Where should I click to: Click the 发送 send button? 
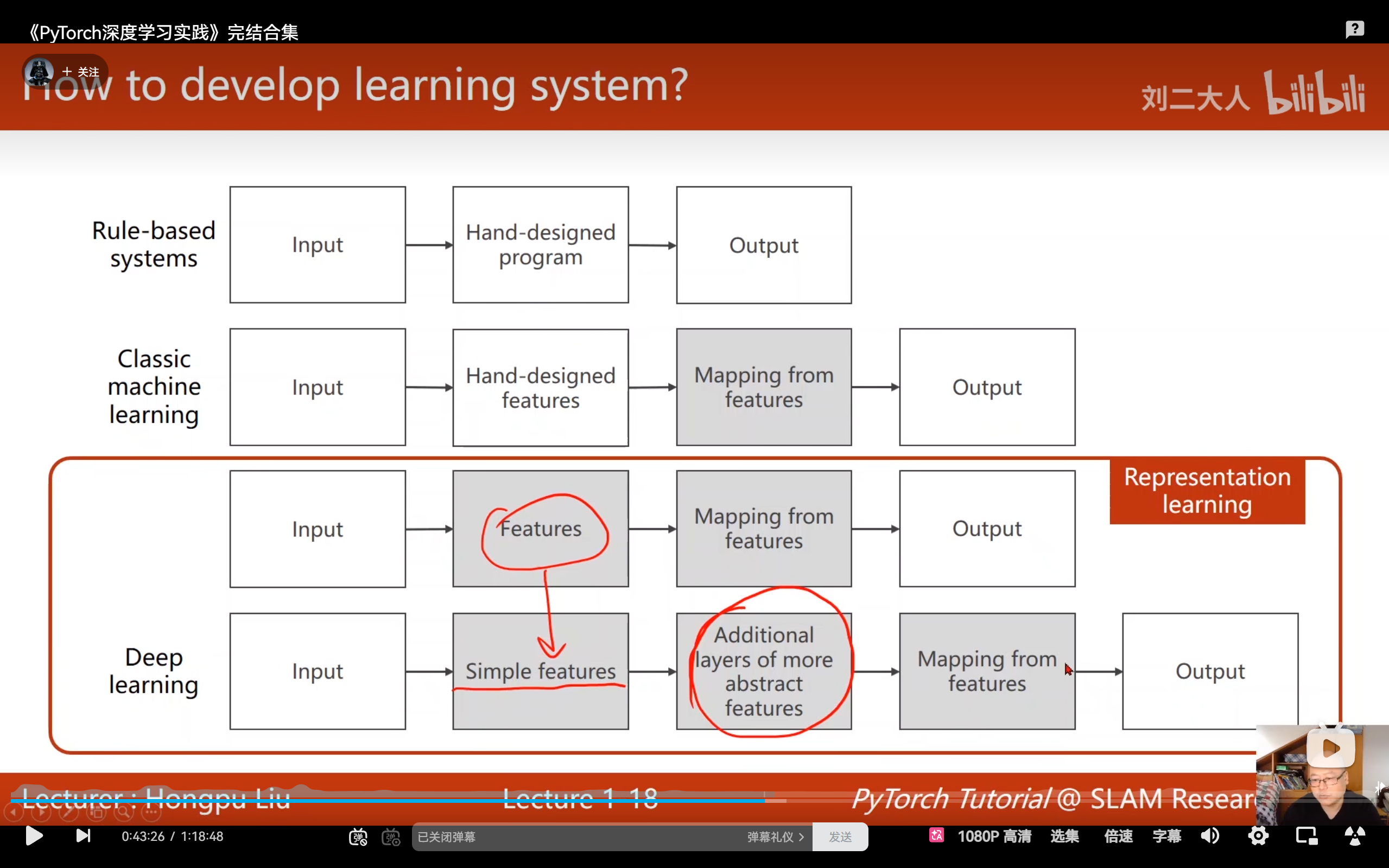[840, 837]
